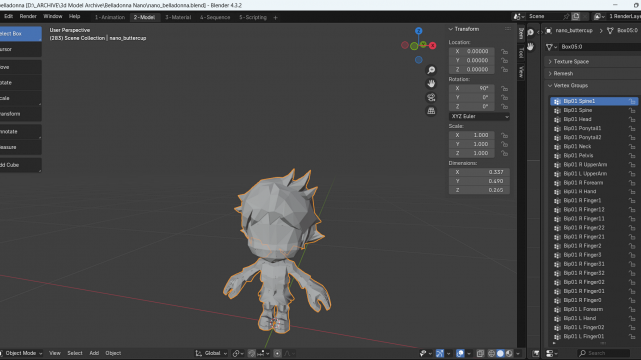Image resolution: width=641 pixels, height=360 pixels.
Task: Click the object visibility filter icon
Action: (424, 353)
